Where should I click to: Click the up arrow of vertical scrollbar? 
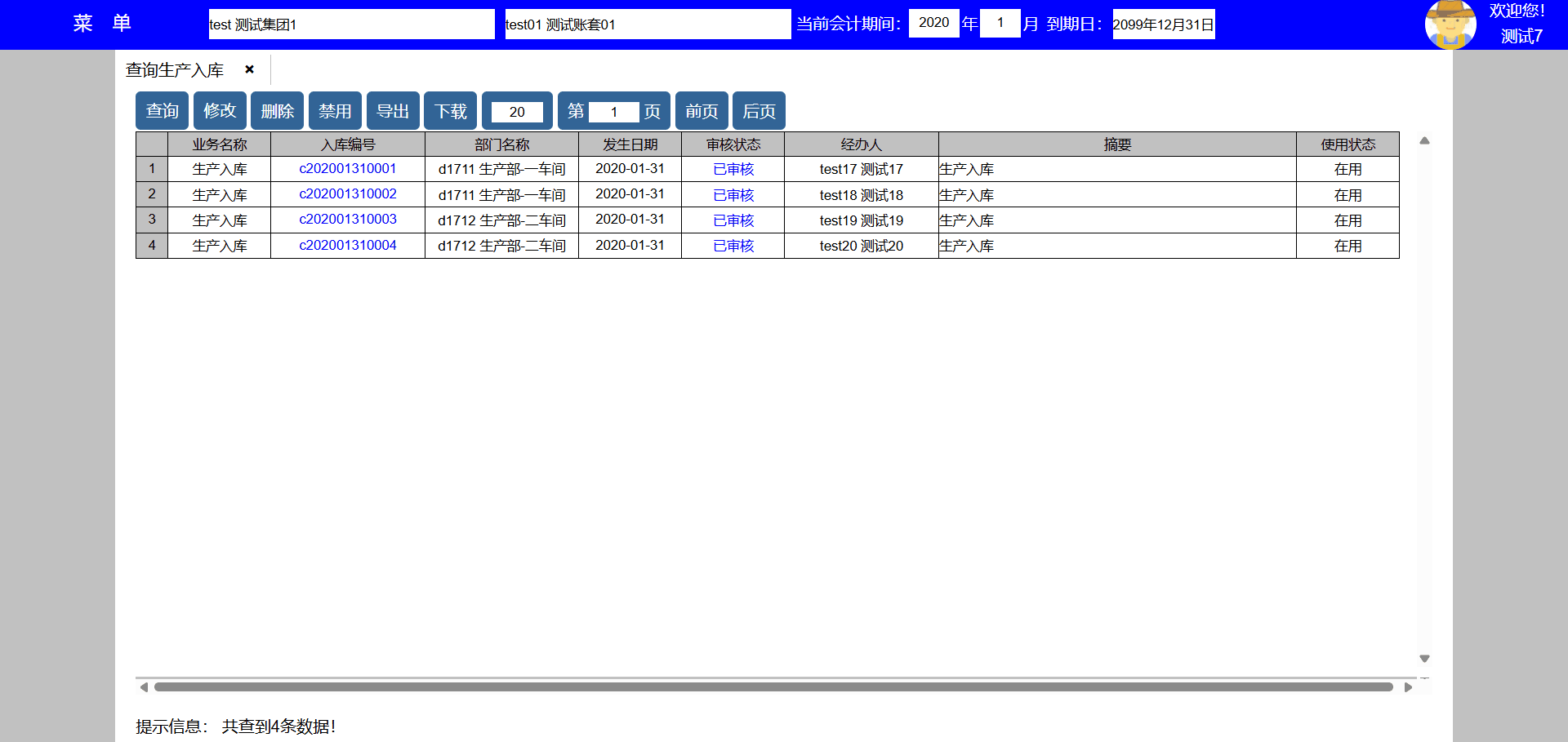(x=1424, y=141)
